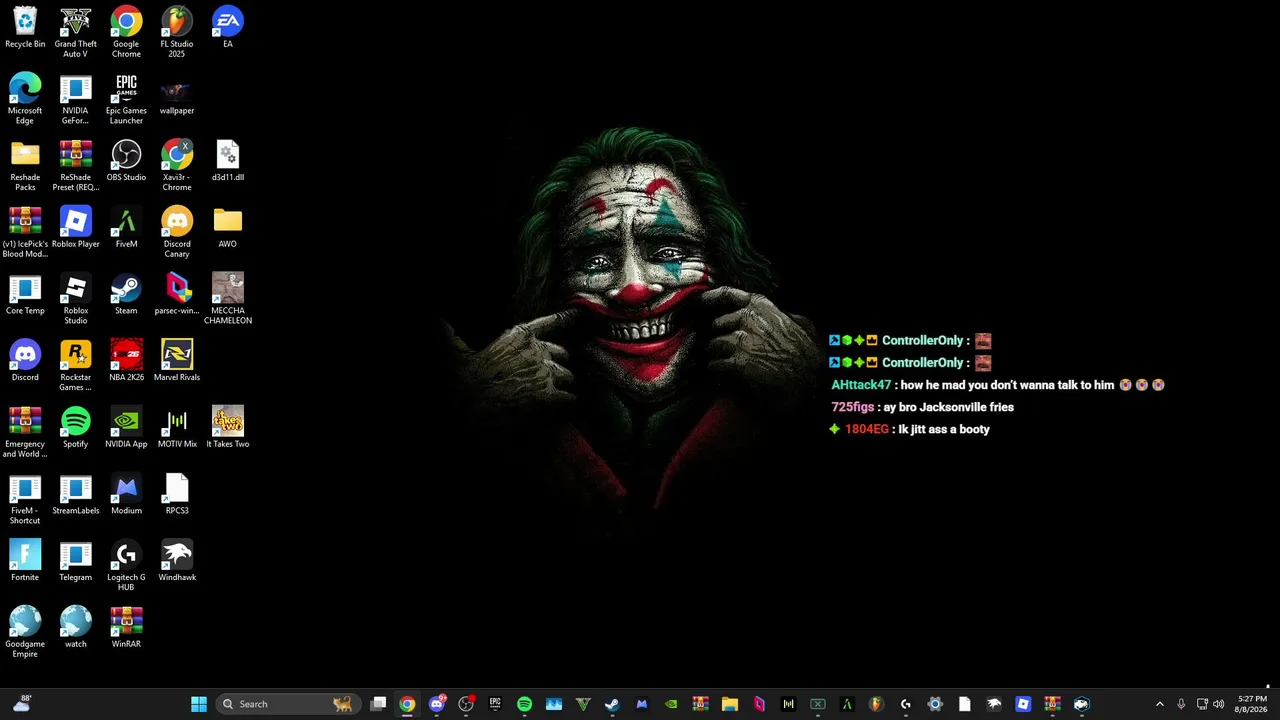
Task: Launch FL Studio 2025 from the desktop
Action: click(177, 32)
